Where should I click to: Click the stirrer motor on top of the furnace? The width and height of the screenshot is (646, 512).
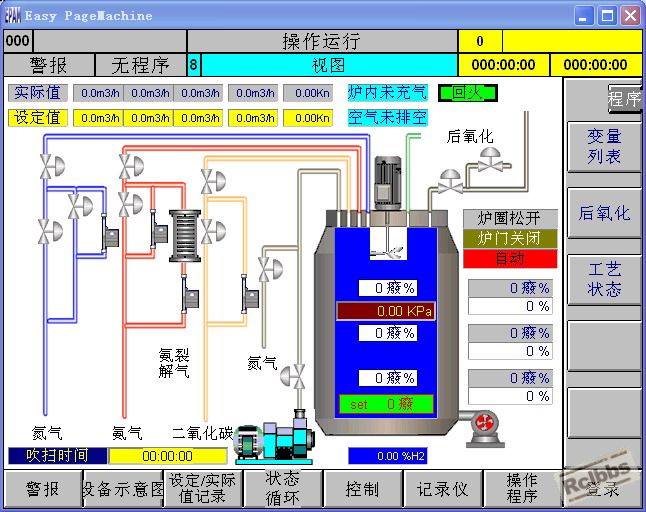[x=387, y=183]
